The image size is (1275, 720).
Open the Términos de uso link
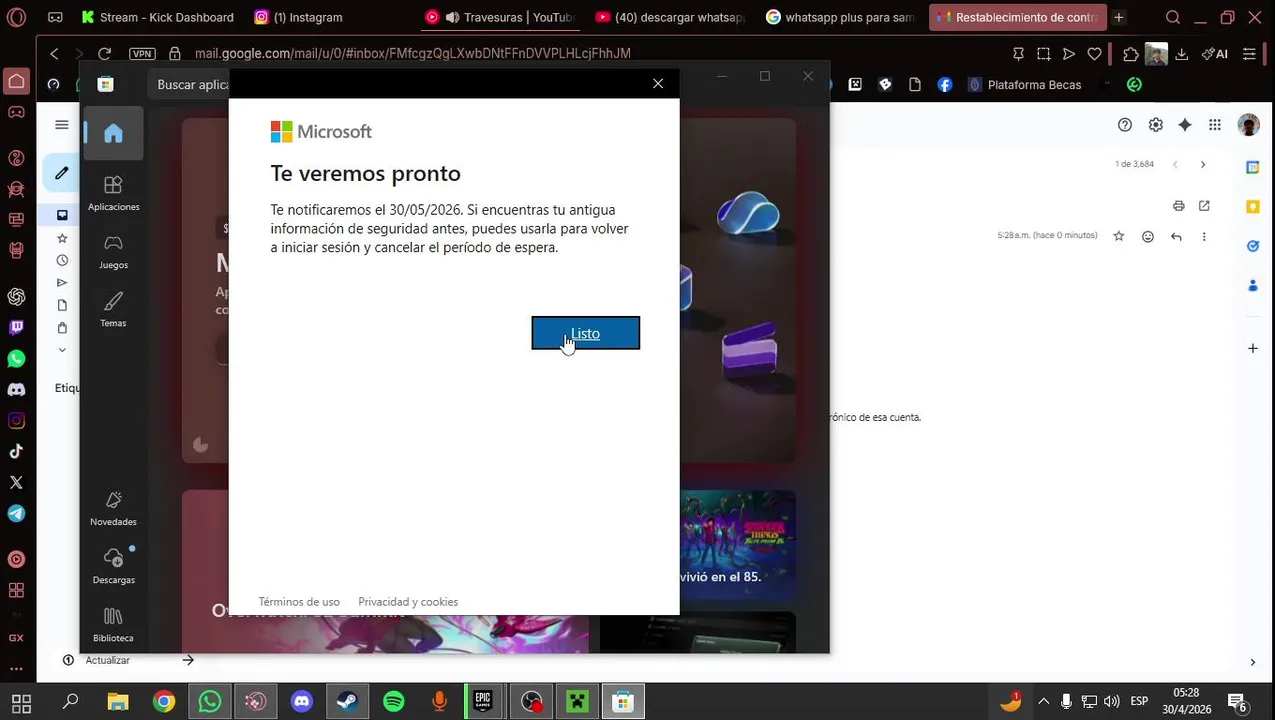point(299,601)
